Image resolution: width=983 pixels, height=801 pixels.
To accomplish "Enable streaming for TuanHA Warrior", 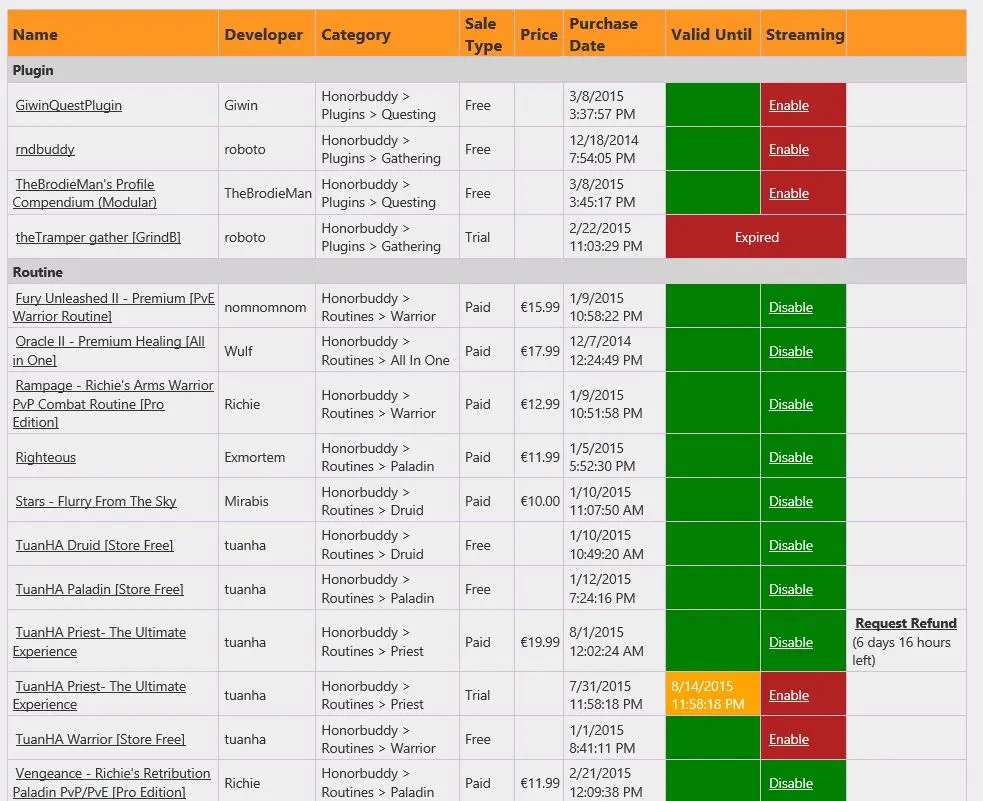I will pos(789,739).
